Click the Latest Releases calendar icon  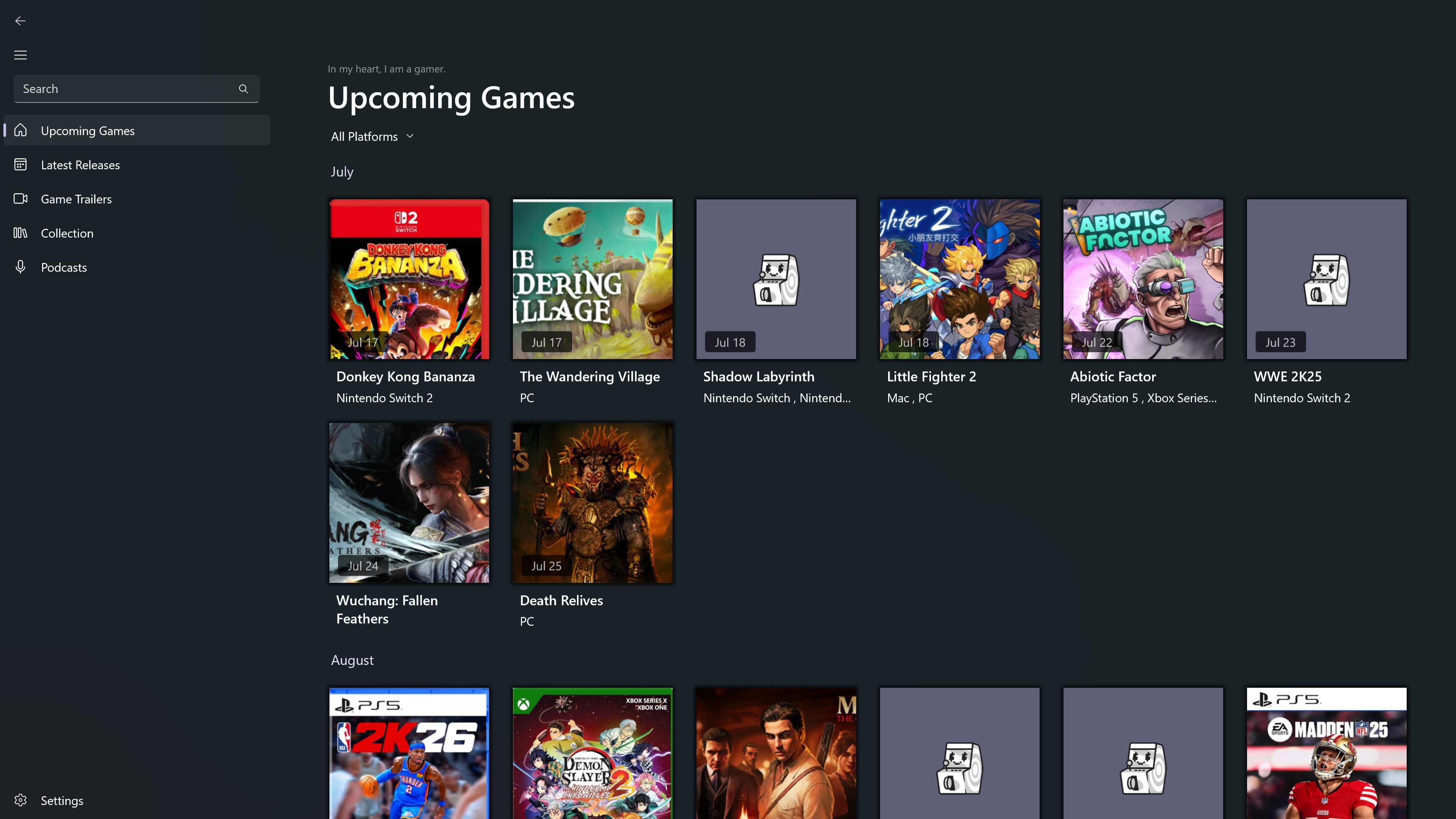coord(20,165)
